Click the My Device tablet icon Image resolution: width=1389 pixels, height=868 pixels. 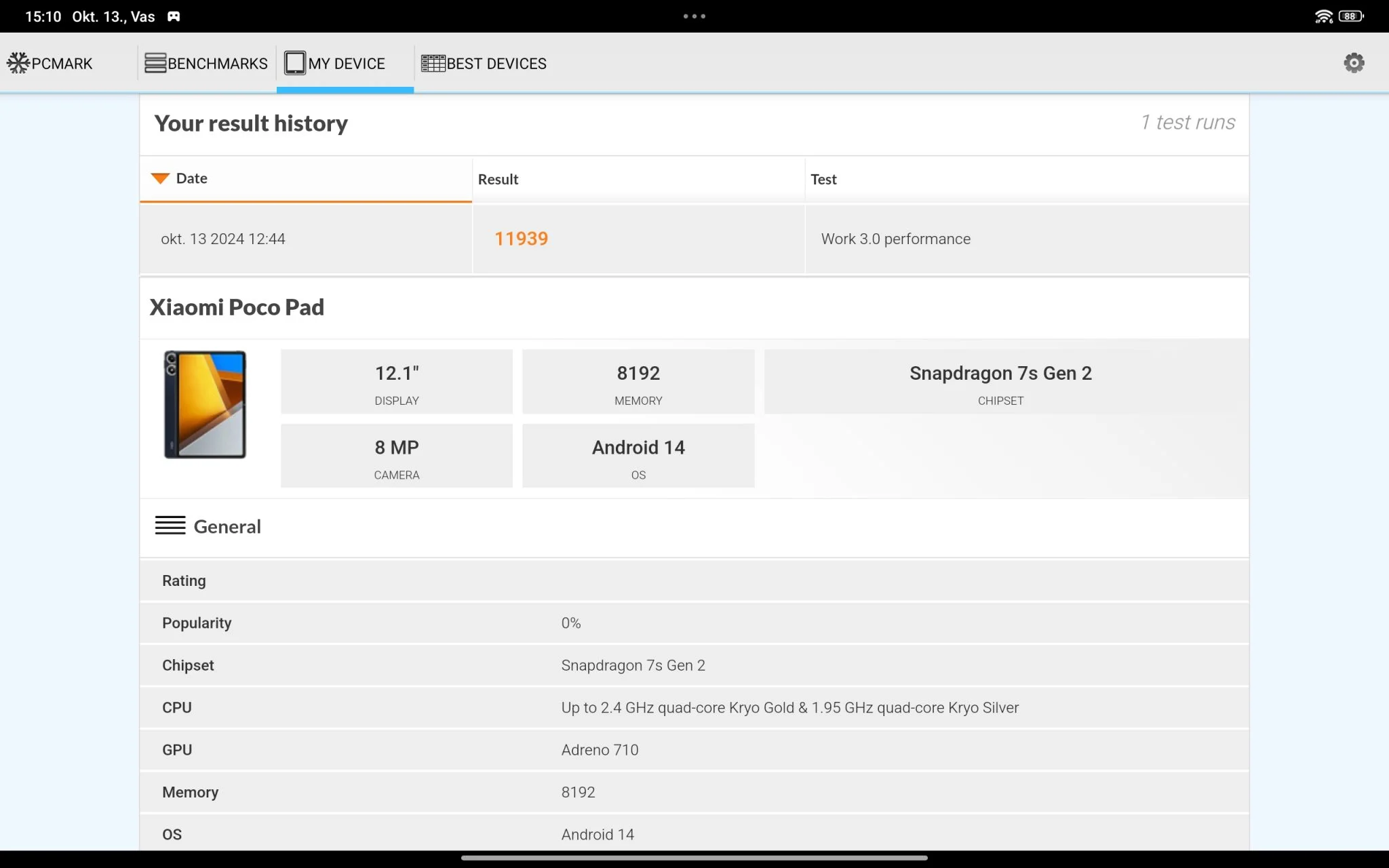(295, 63)
